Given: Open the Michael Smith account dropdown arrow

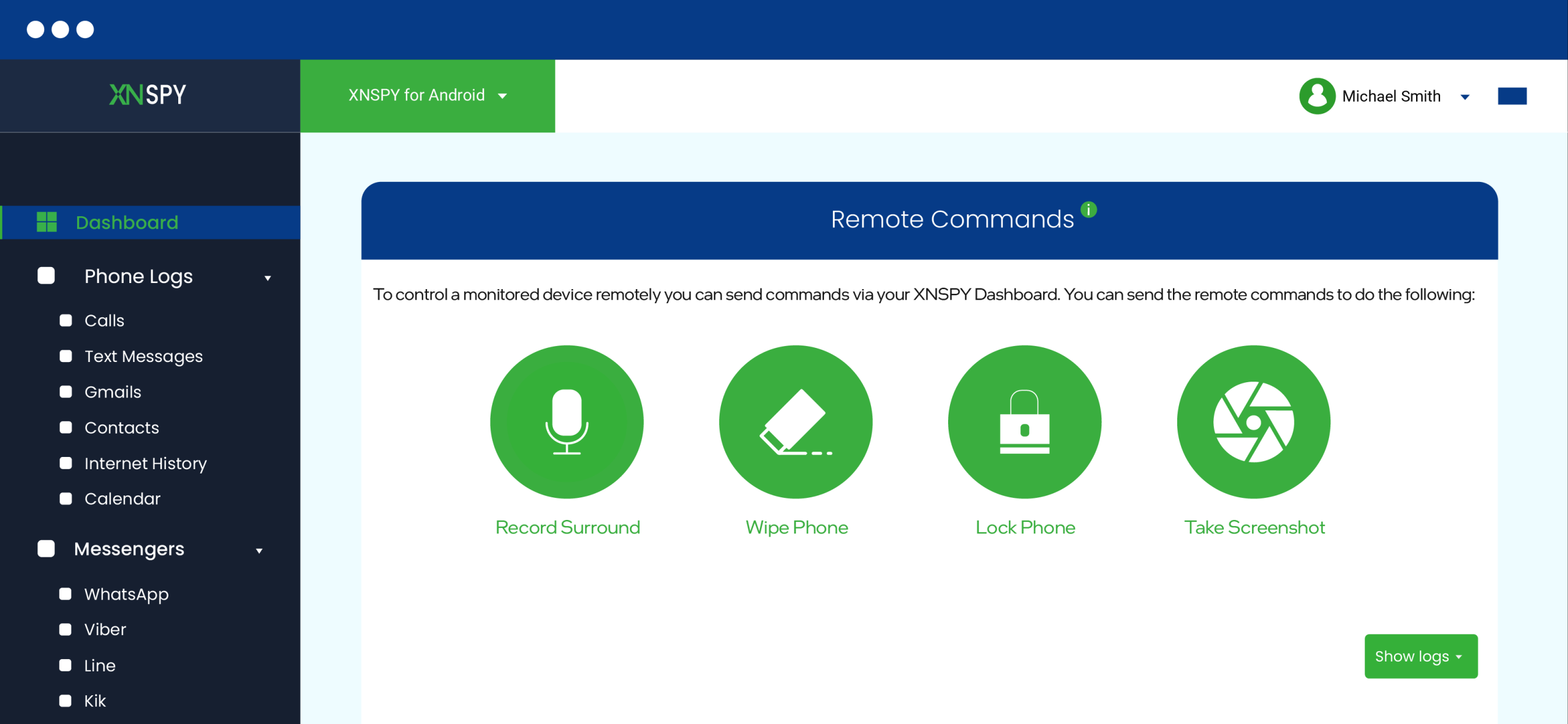Looking at the screenshot, I should (1464, 97).
